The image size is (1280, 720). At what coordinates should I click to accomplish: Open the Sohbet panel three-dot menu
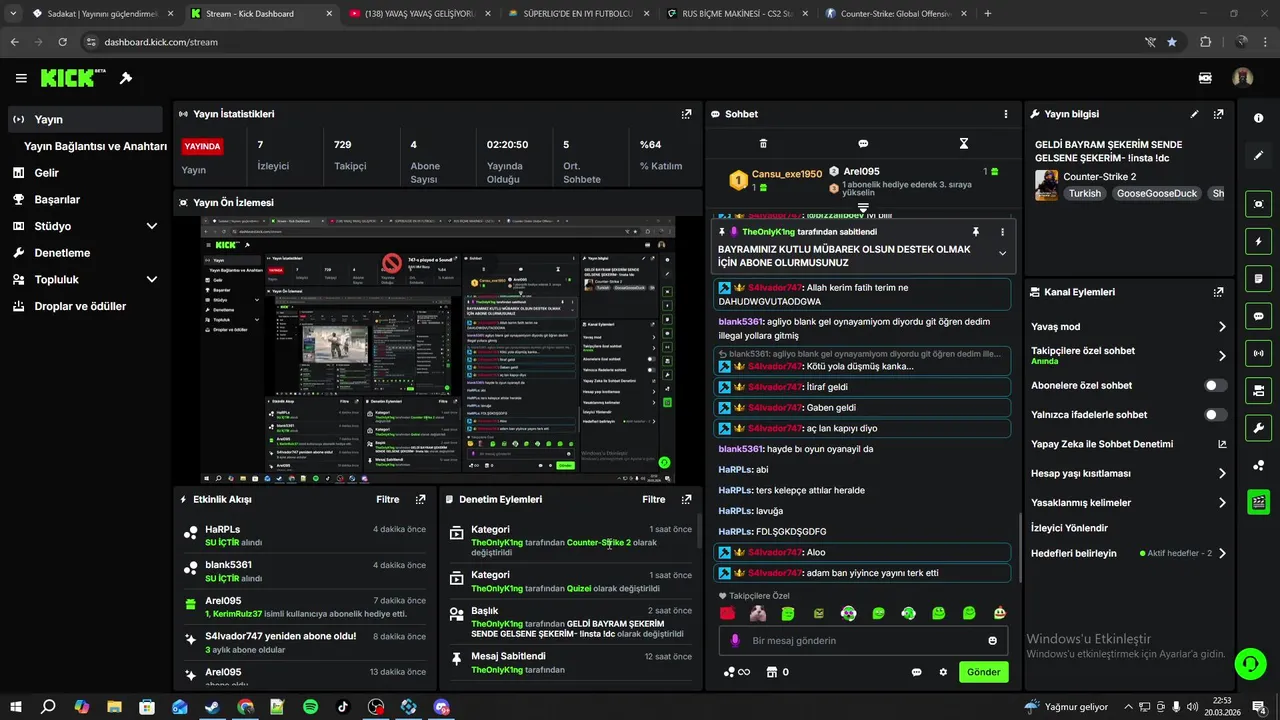[x=1006, y=114]
